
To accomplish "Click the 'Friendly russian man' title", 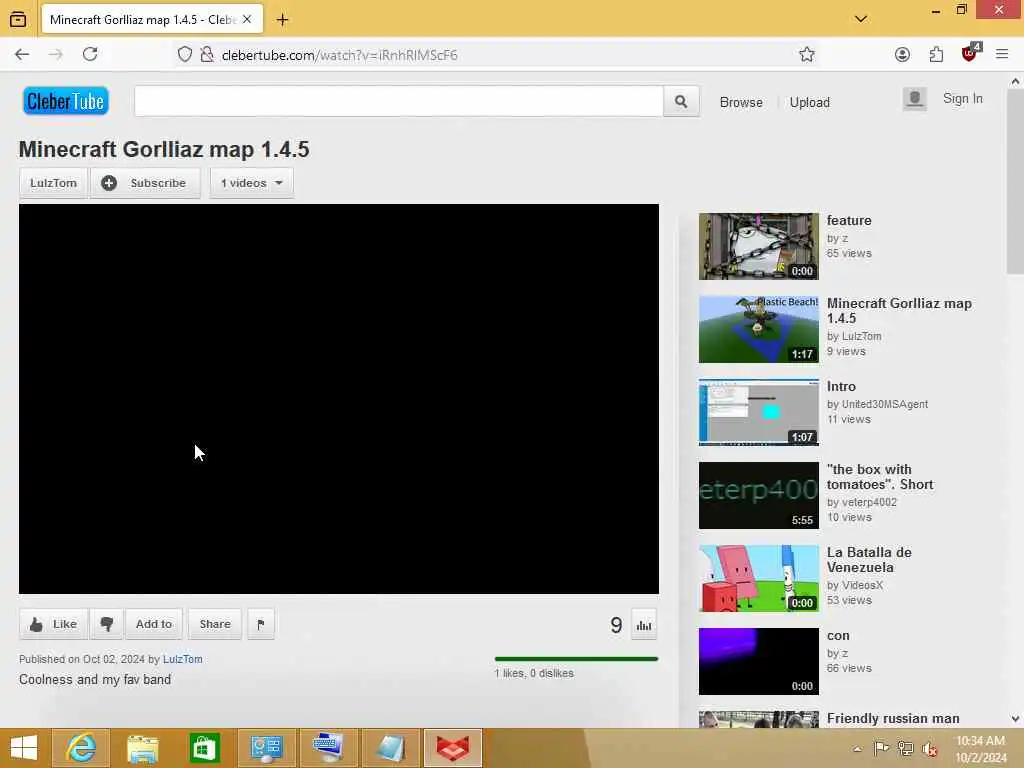I will point(893,718).
